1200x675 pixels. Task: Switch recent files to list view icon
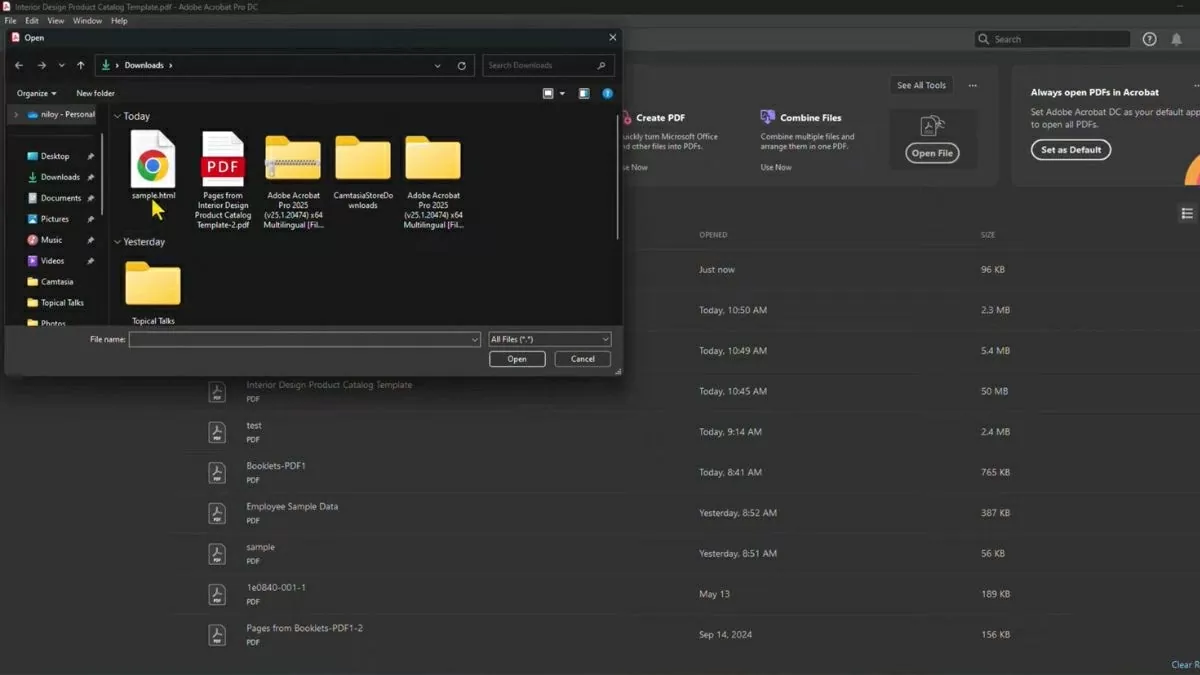(x=1187, y=214)
